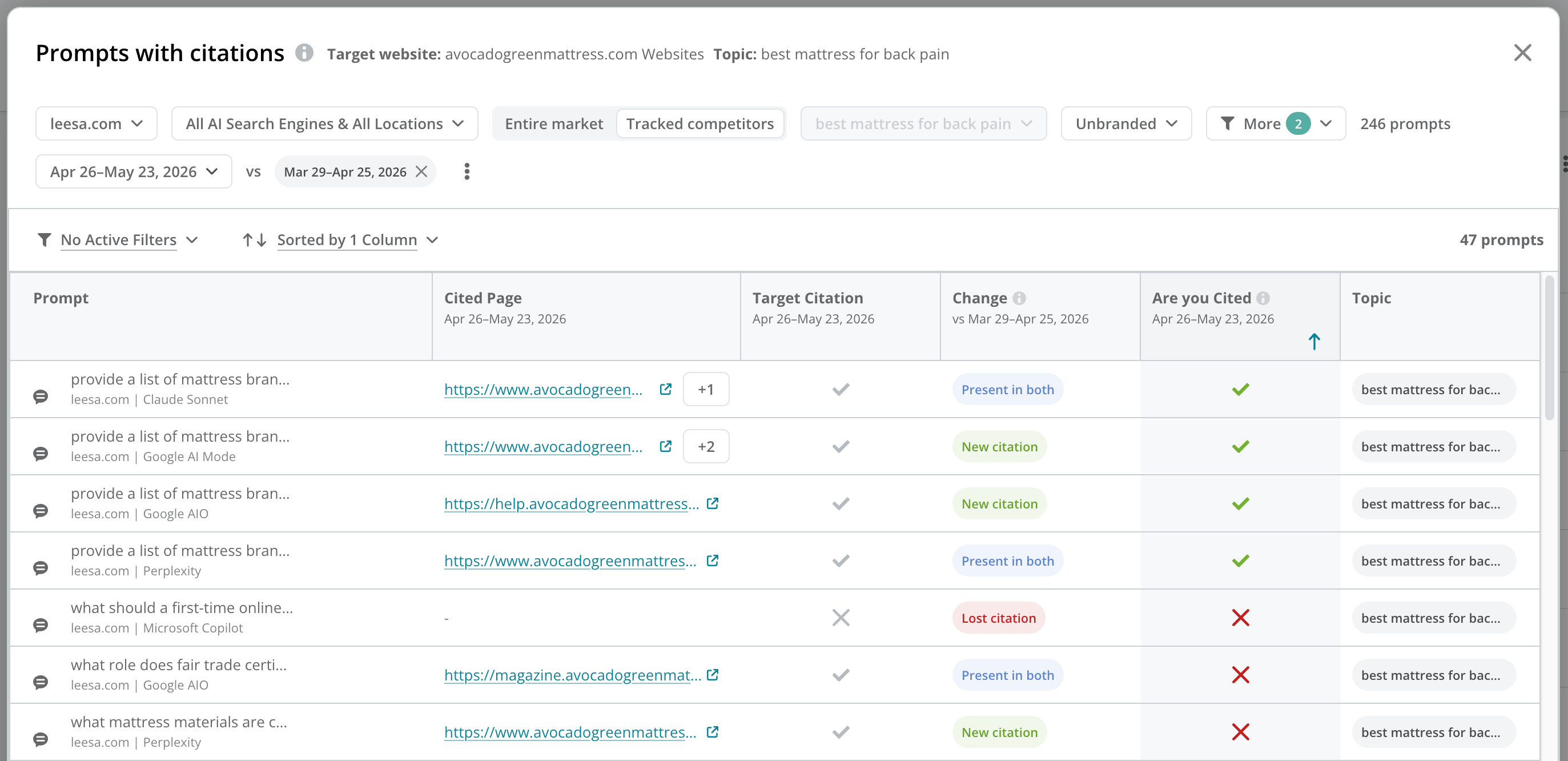
Task: Click New citation badge in Google AI Mode row
Action: (999, 447)
